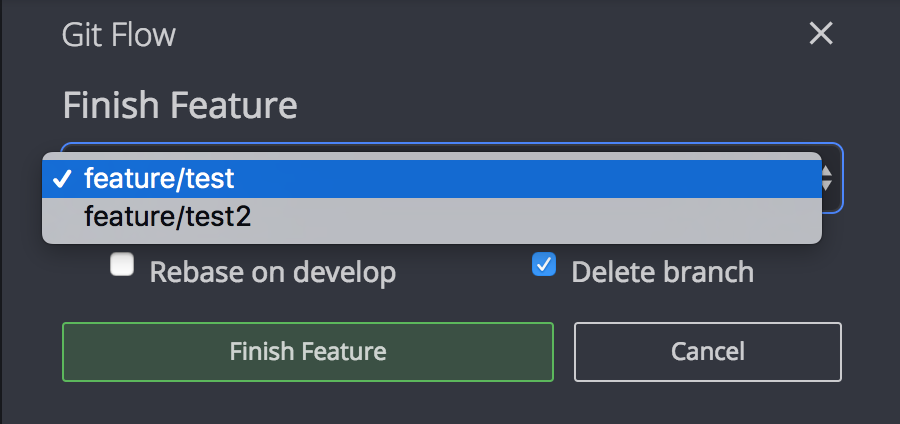This screenshot has height=424, width=900.
Task: Click the Git Flow dialog title
Action: (118, 35)
